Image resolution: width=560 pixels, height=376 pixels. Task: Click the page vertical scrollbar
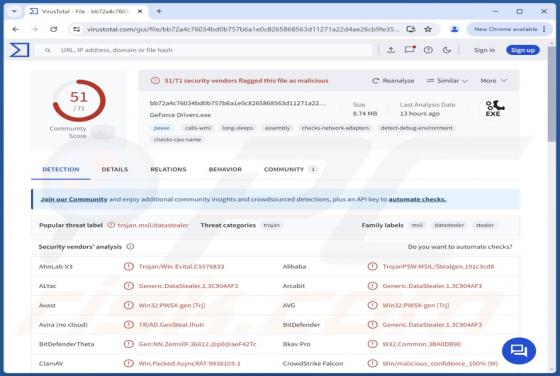551,207
